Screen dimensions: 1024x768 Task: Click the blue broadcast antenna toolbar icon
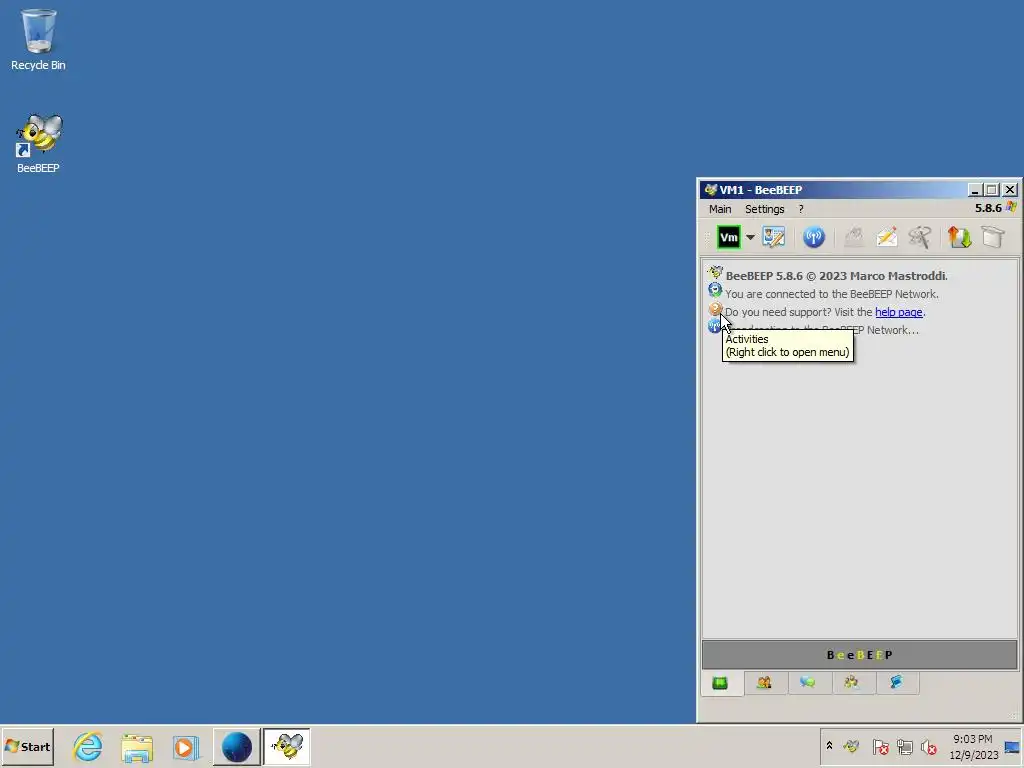coord(814,237)
